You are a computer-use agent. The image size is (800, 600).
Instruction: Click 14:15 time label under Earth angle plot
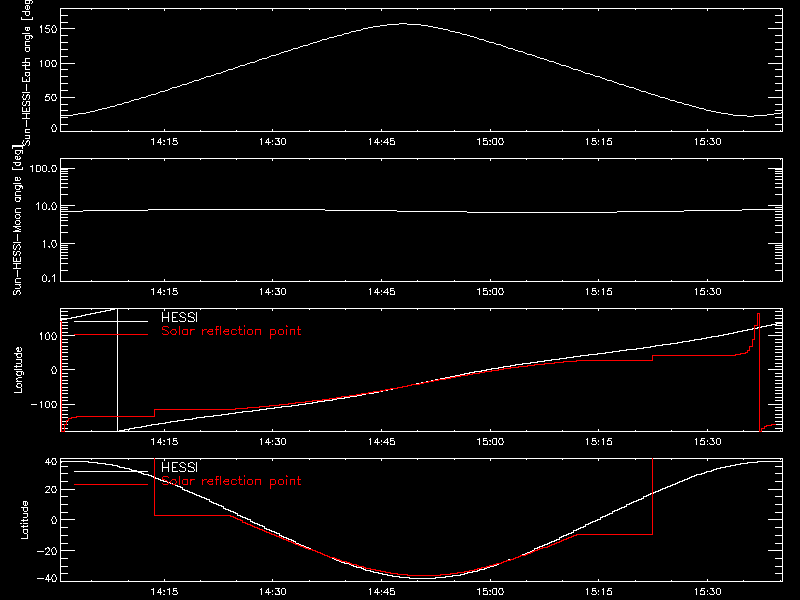click(x=164, y=142)
